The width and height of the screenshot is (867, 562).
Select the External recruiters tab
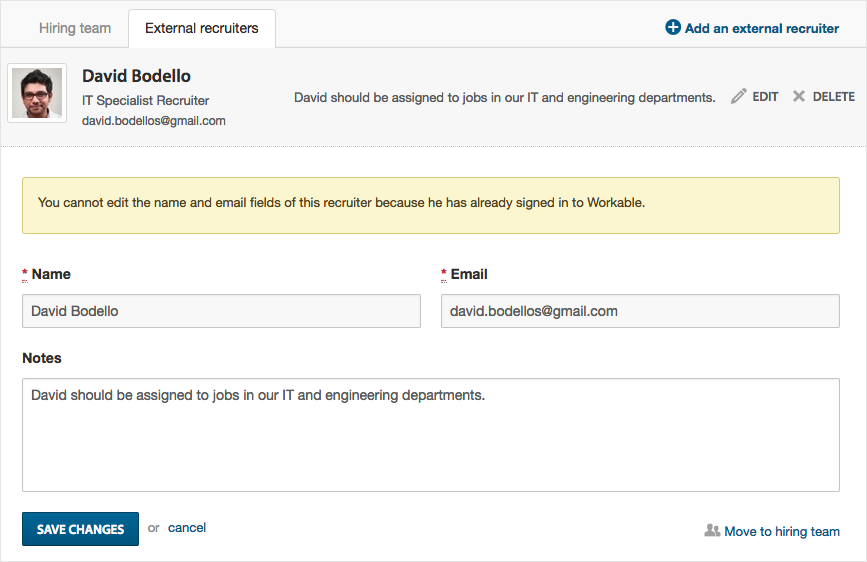tap(202, 28)
